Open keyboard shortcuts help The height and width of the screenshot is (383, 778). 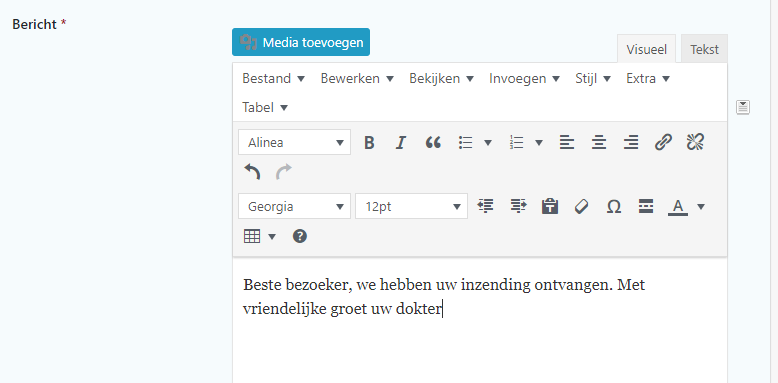(300, 236)
